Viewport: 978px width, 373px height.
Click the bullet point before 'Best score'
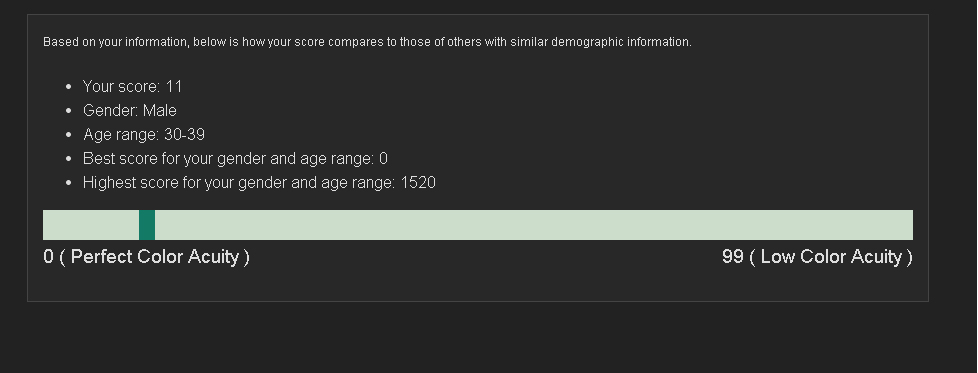click(69, 159)
